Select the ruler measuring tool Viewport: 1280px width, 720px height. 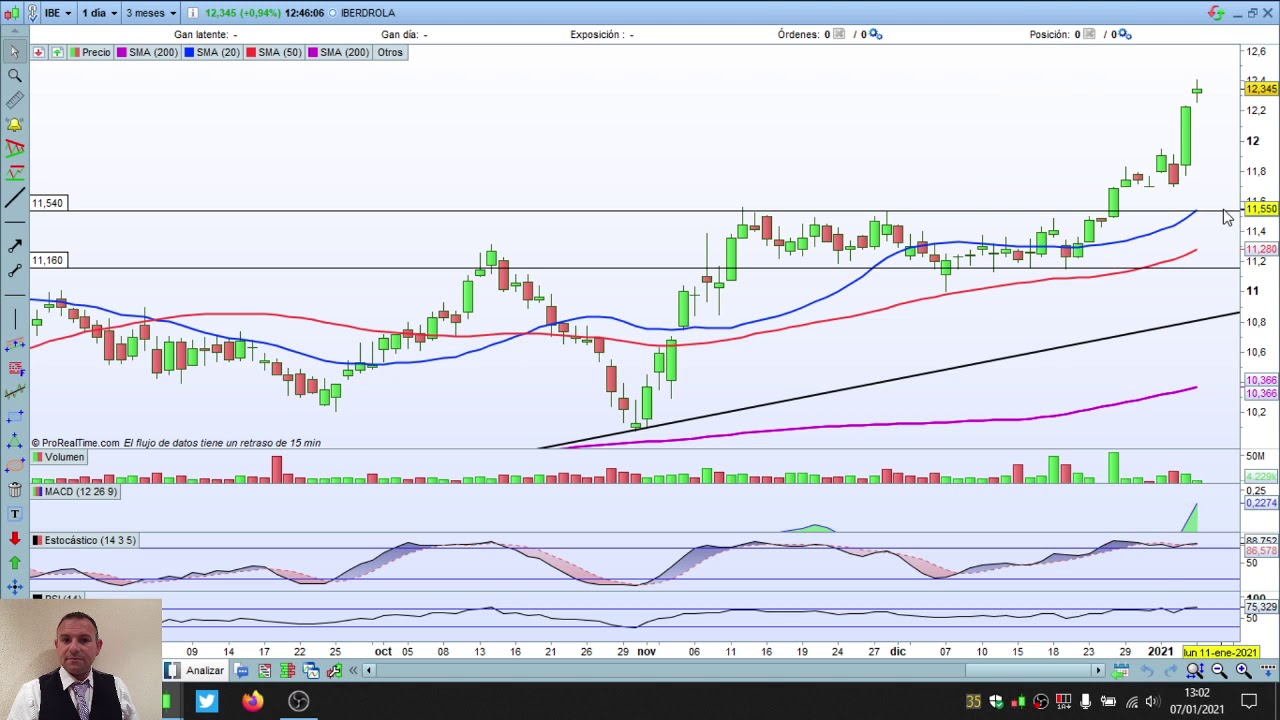click(x=14, y=100)
